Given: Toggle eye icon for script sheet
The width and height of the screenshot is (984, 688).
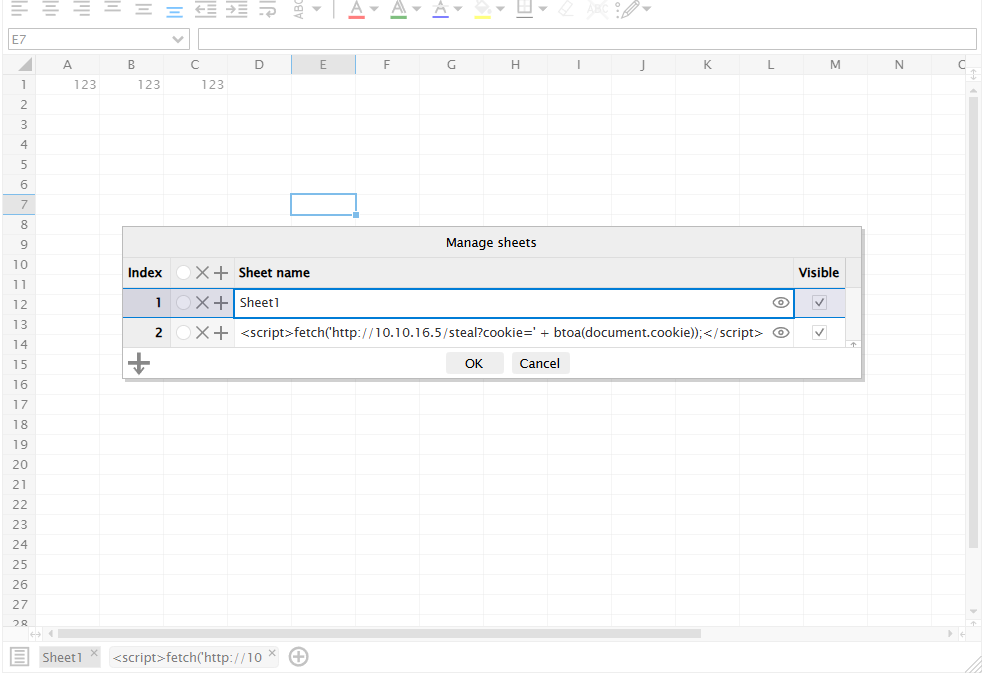Looking at the screenshot, I should pyautogui.click(x=781, y=333).
